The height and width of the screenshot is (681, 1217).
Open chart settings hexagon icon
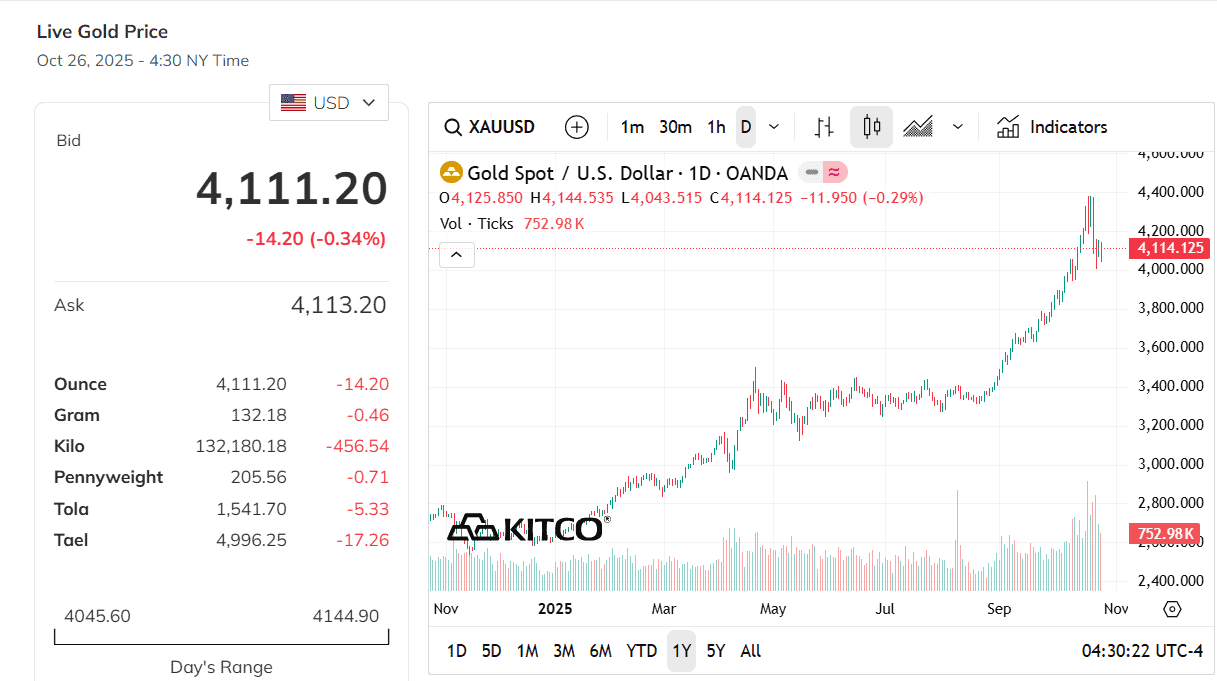[1172, 609]
